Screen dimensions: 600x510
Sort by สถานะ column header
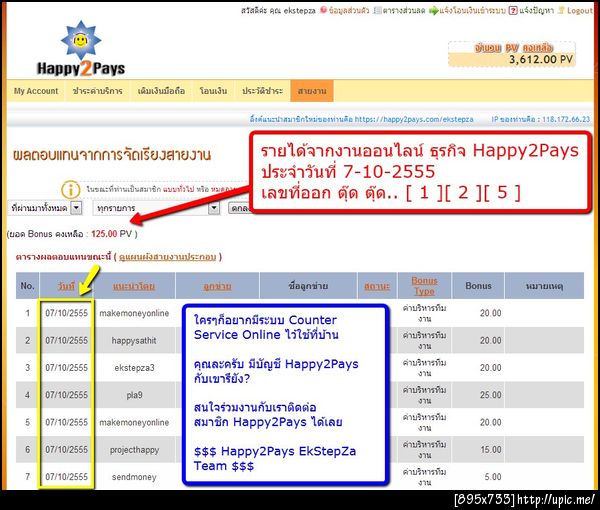point(377,286)
